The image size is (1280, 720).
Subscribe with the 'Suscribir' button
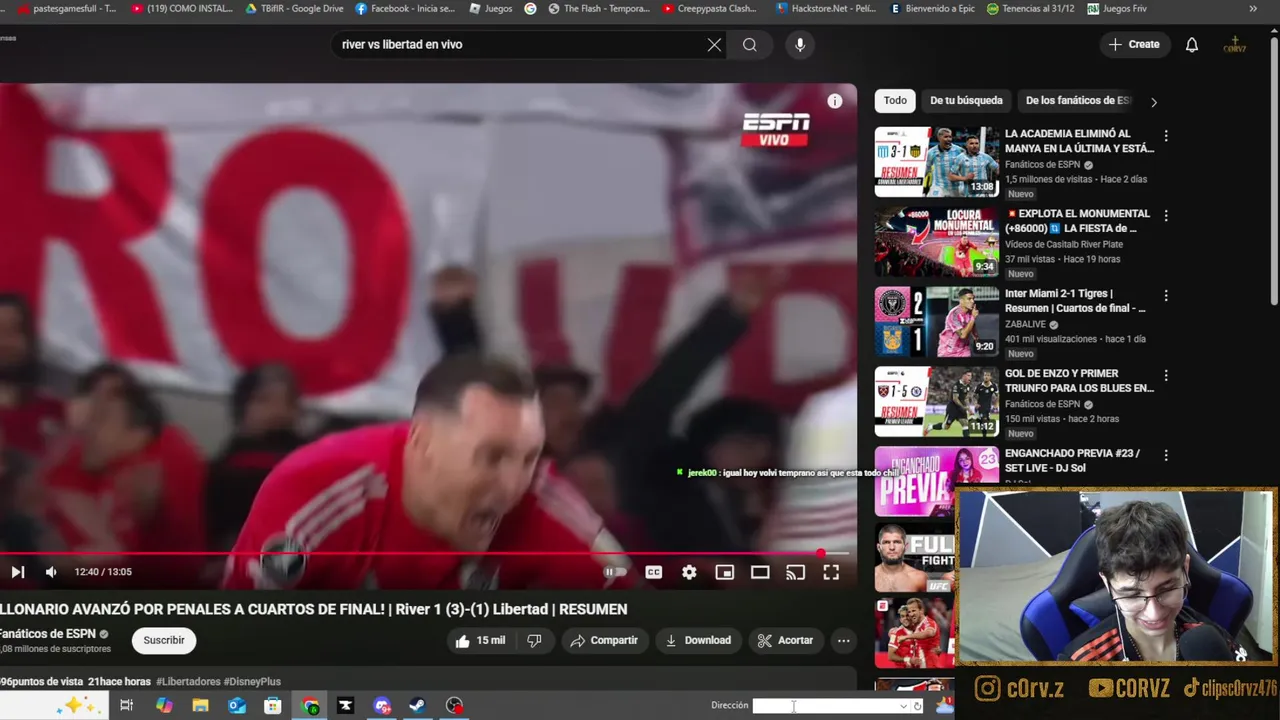pos(164,640)
